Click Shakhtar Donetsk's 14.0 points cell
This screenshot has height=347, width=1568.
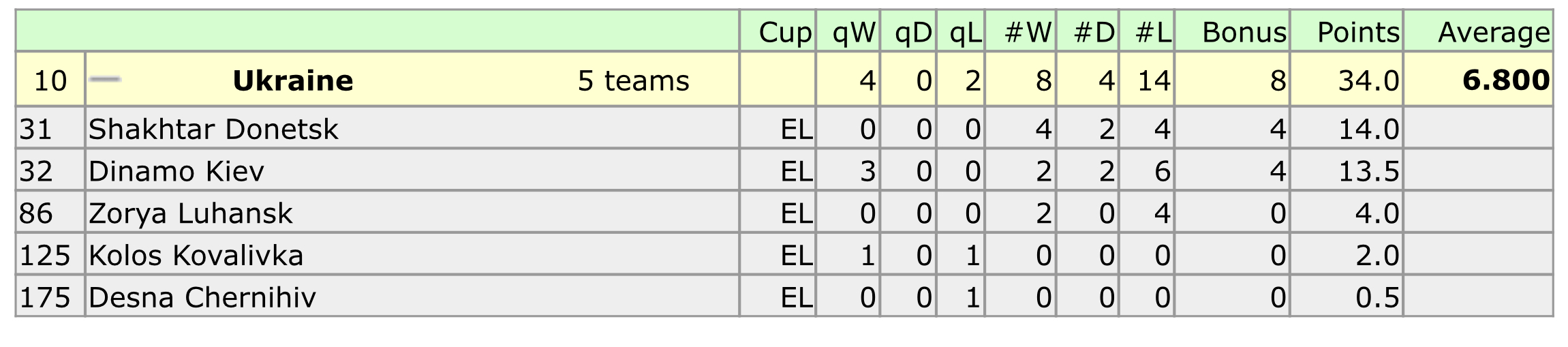1368,129
